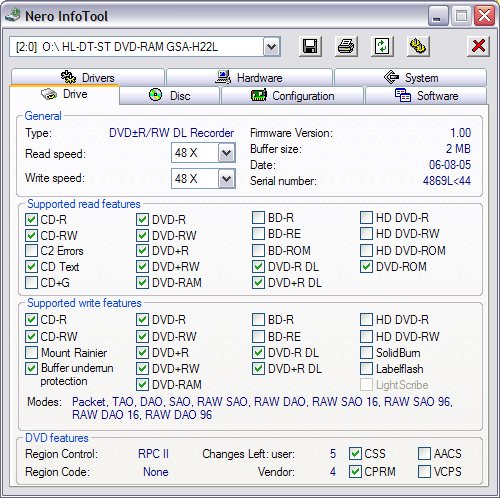
Task: Toggle the Mount Rainier checkbox
Action: pos(31,352)
